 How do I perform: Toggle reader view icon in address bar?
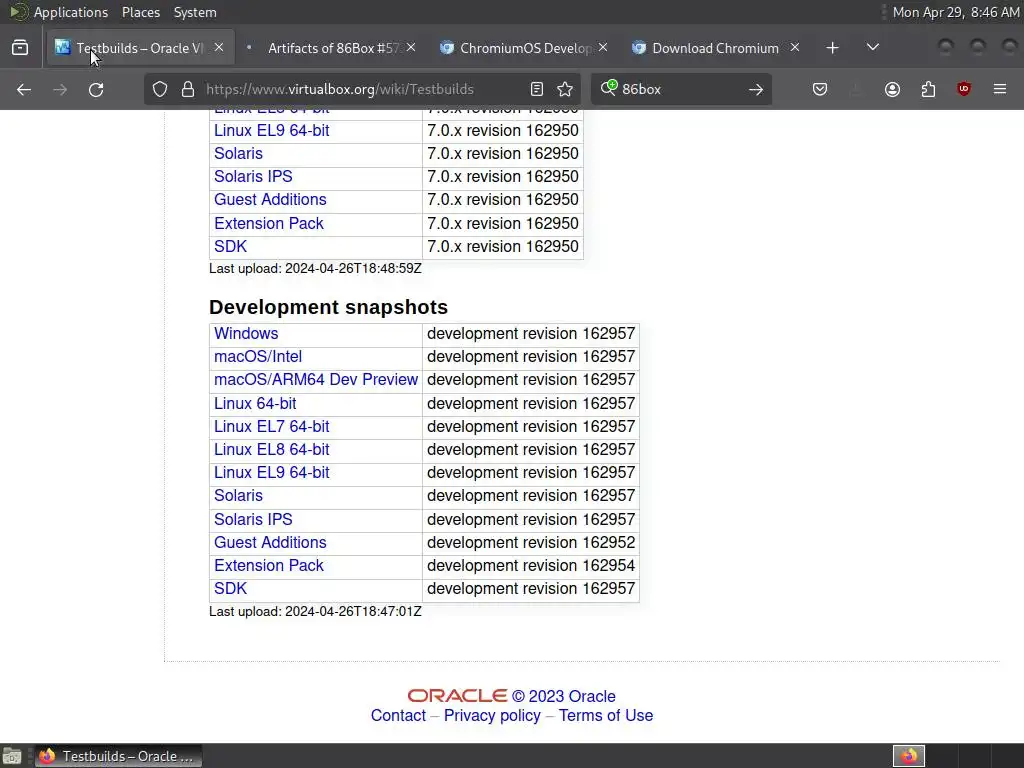pos(537,89)
